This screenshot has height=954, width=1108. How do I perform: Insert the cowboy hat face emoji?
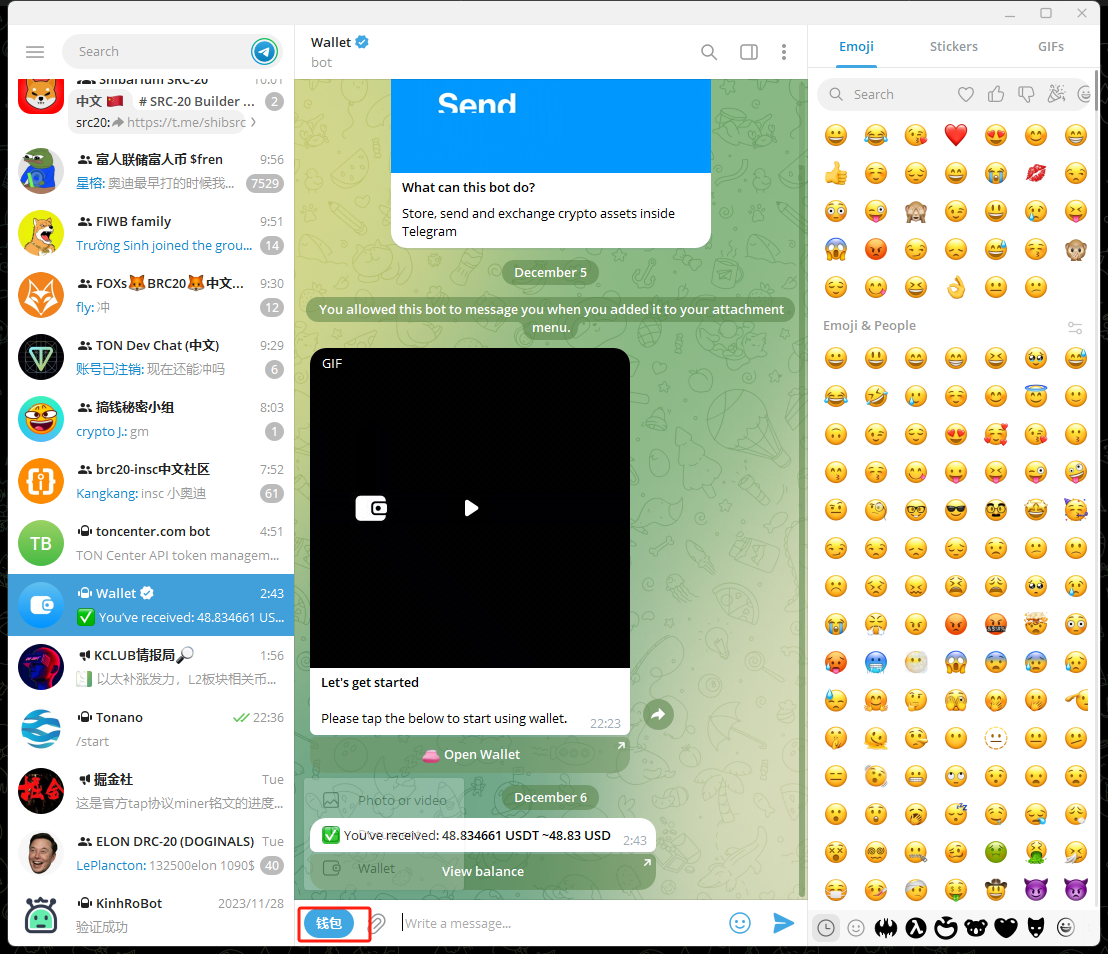pos(996,890)
